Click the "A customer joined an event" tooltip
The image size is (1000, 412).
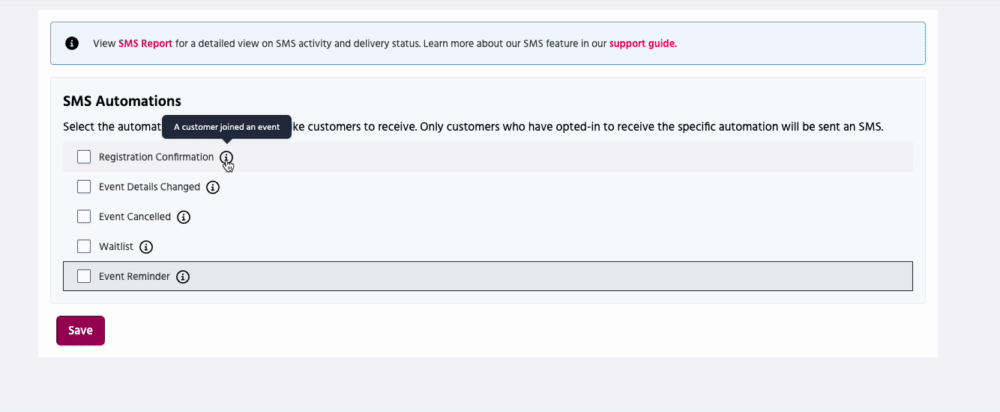coord(227,127)
